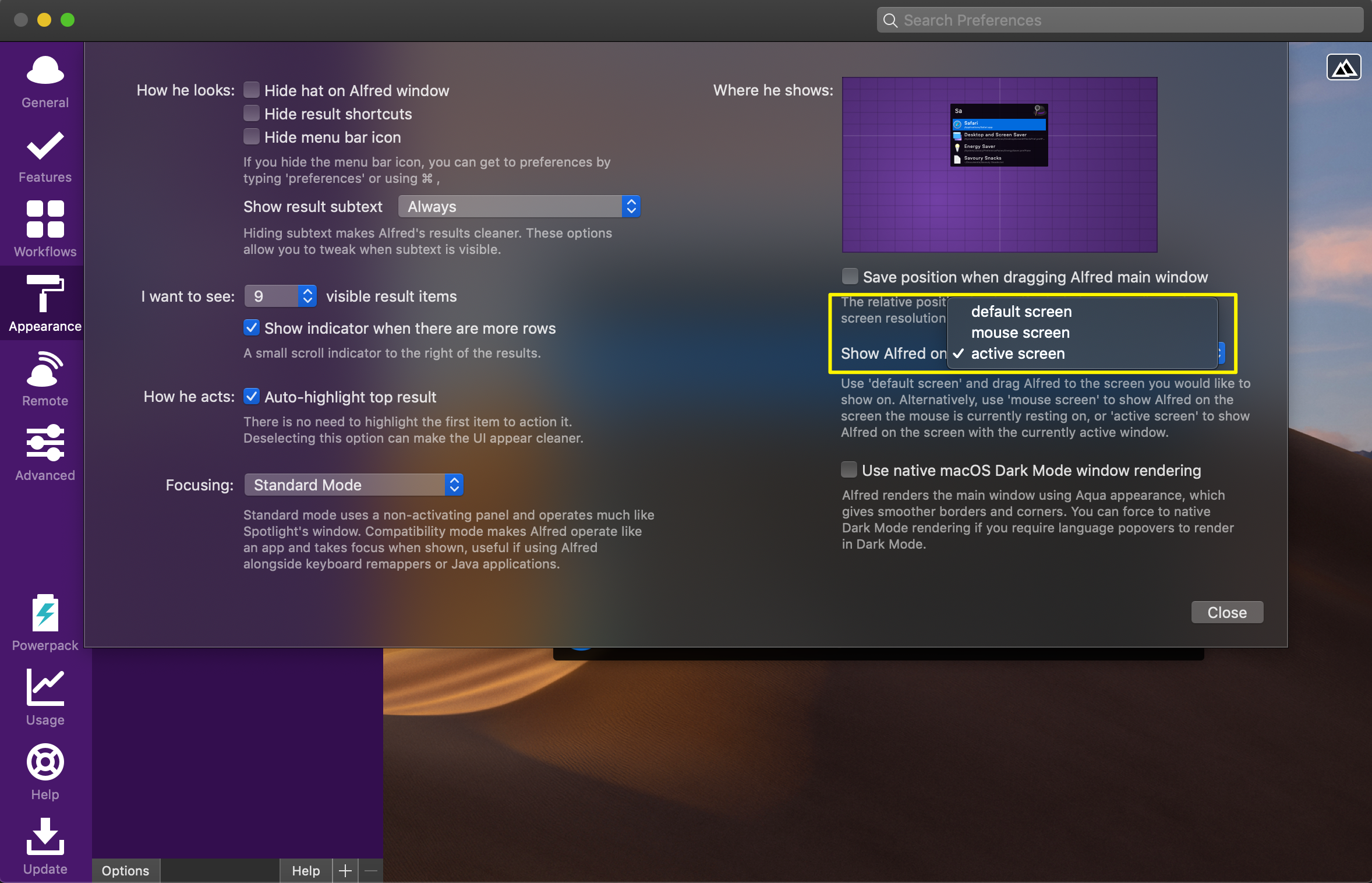
Task: Go to Workflows grid icon
Action: click(45, 220)
